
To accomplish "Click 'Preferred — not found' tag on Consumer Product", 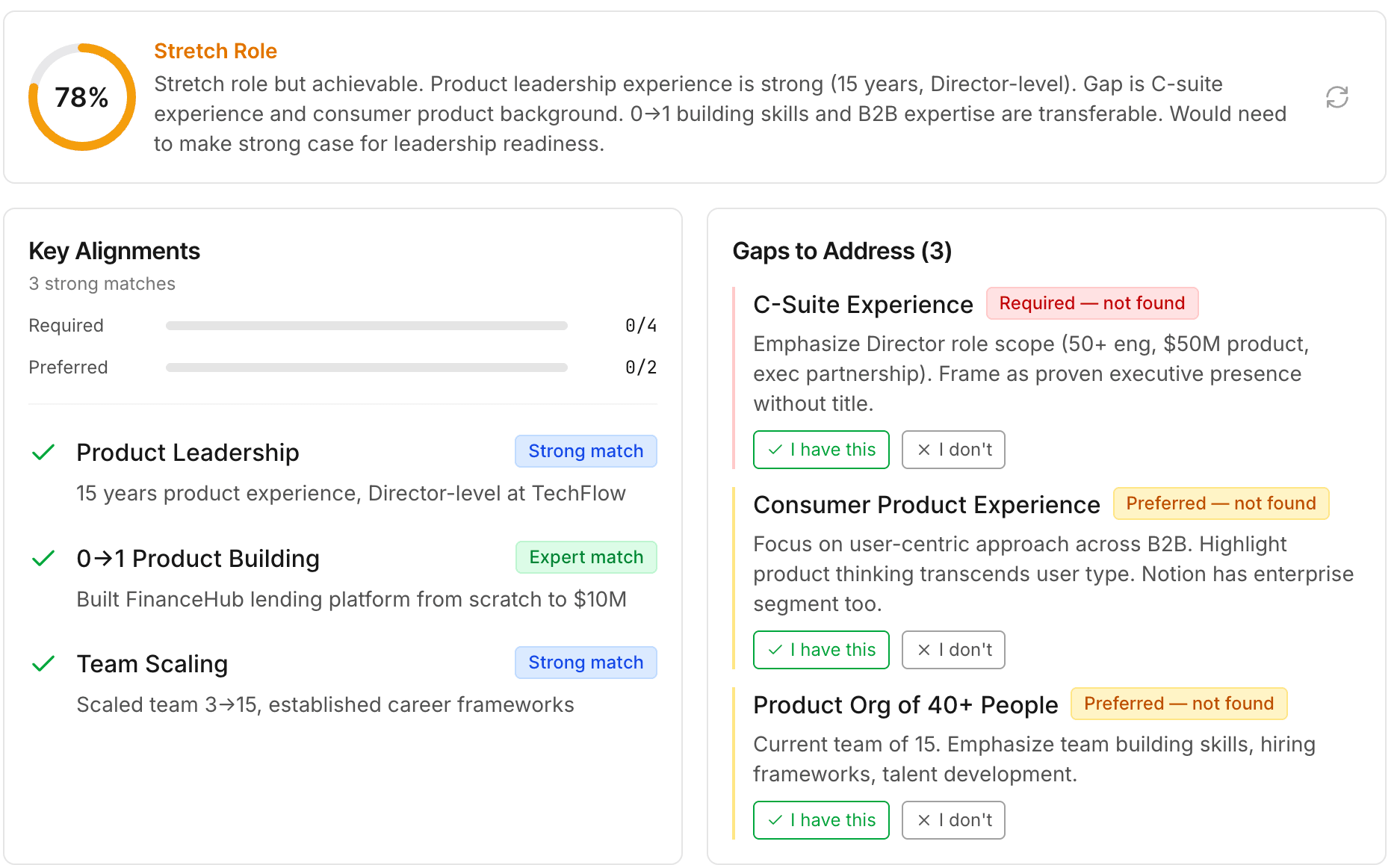I will [x=1220, y=503].
